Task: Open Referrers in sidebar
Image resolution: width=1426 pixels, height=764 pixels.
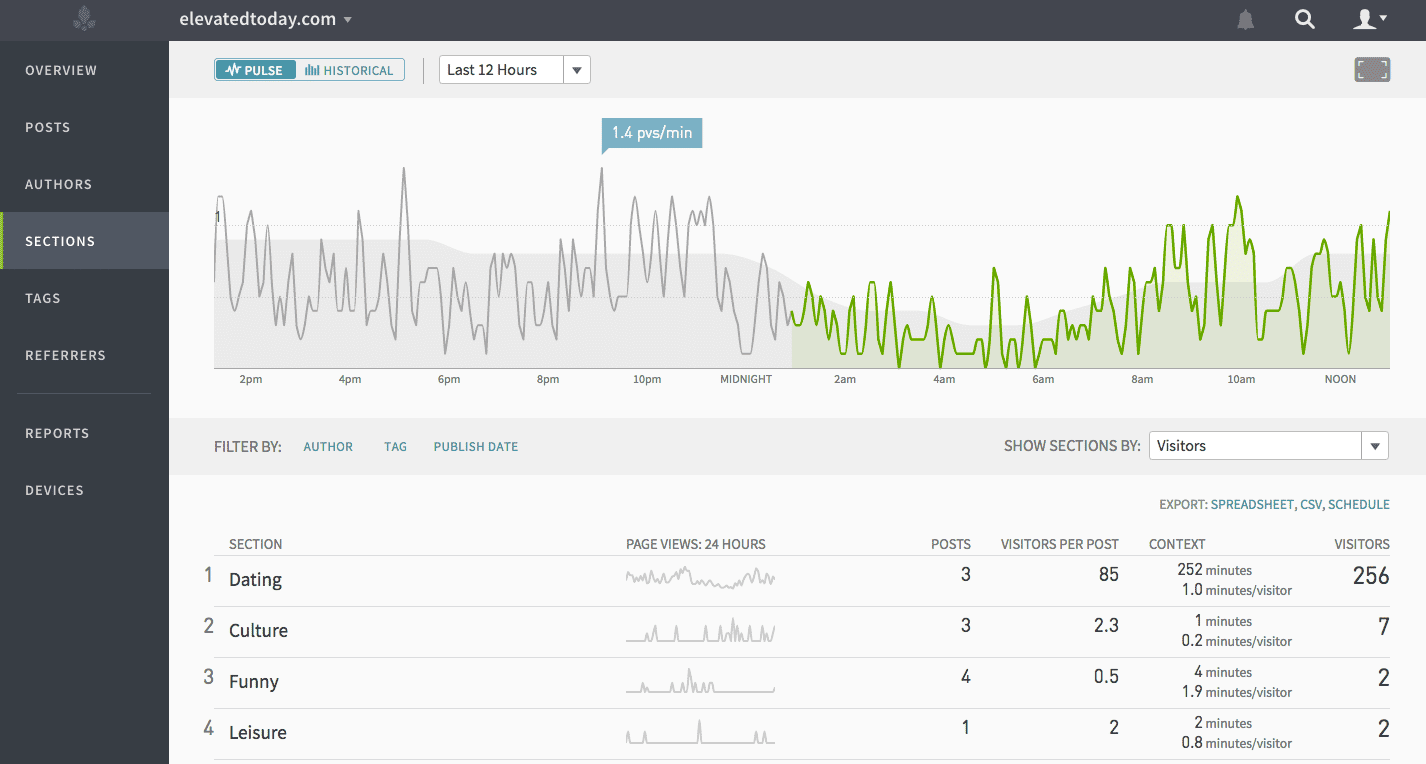Action: pyautogui.click(x=84, y=355)
